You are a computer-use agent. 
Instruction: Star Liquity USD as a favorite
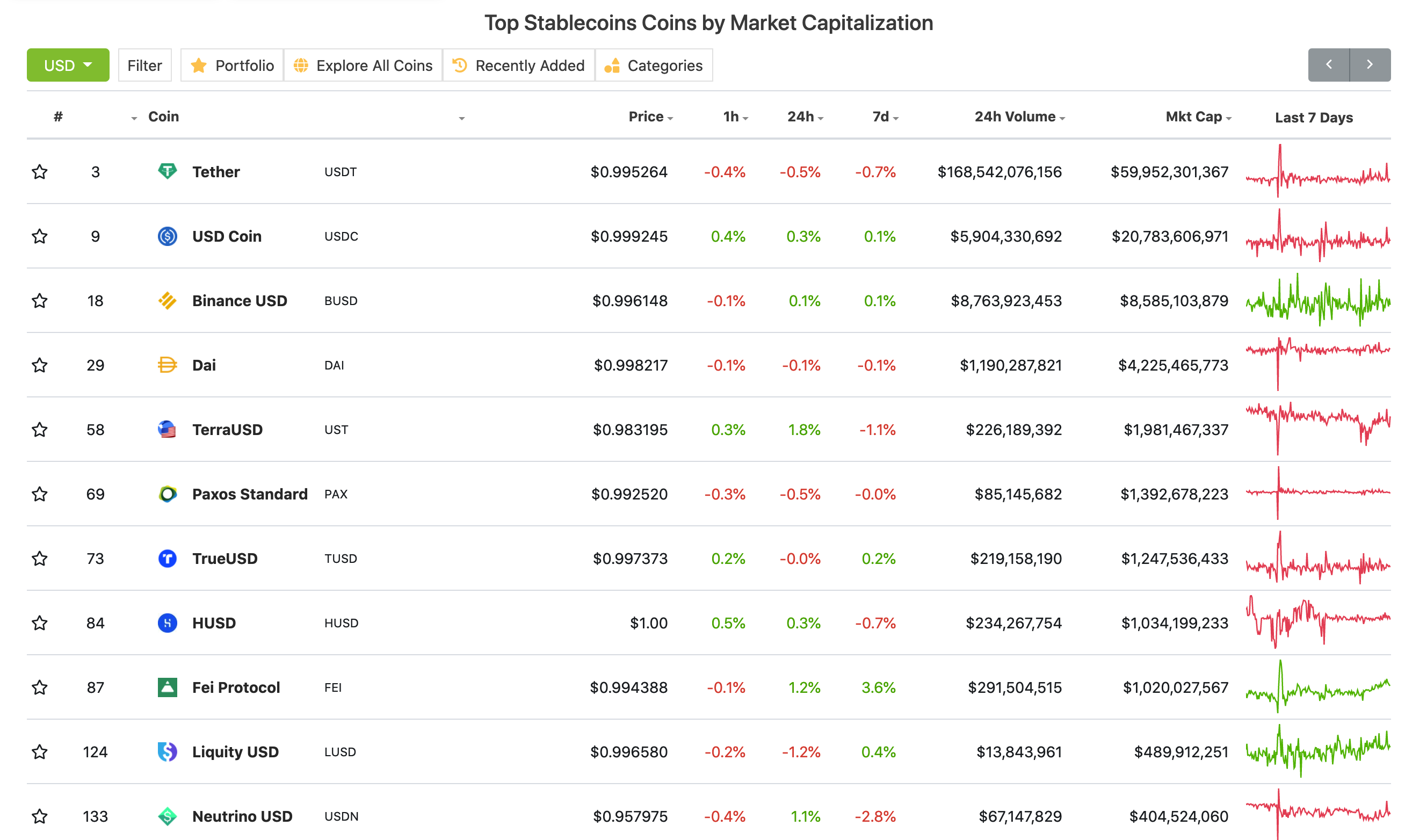(40, 752)
